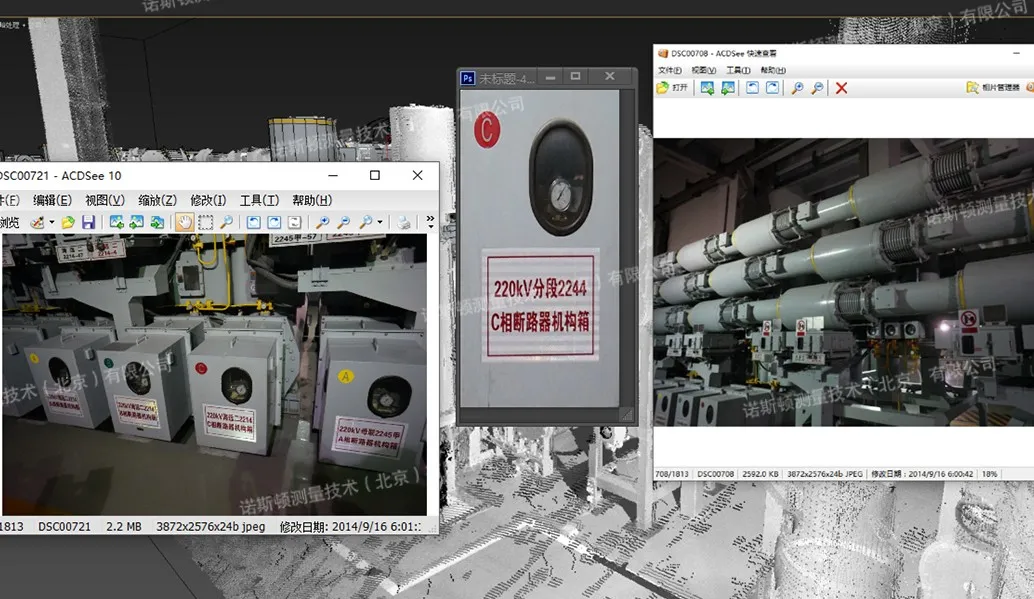Open the 文件(F) menu in ACDSee quick view
The width and height of the screenshot is (1034, 599).
pos(669,70)
